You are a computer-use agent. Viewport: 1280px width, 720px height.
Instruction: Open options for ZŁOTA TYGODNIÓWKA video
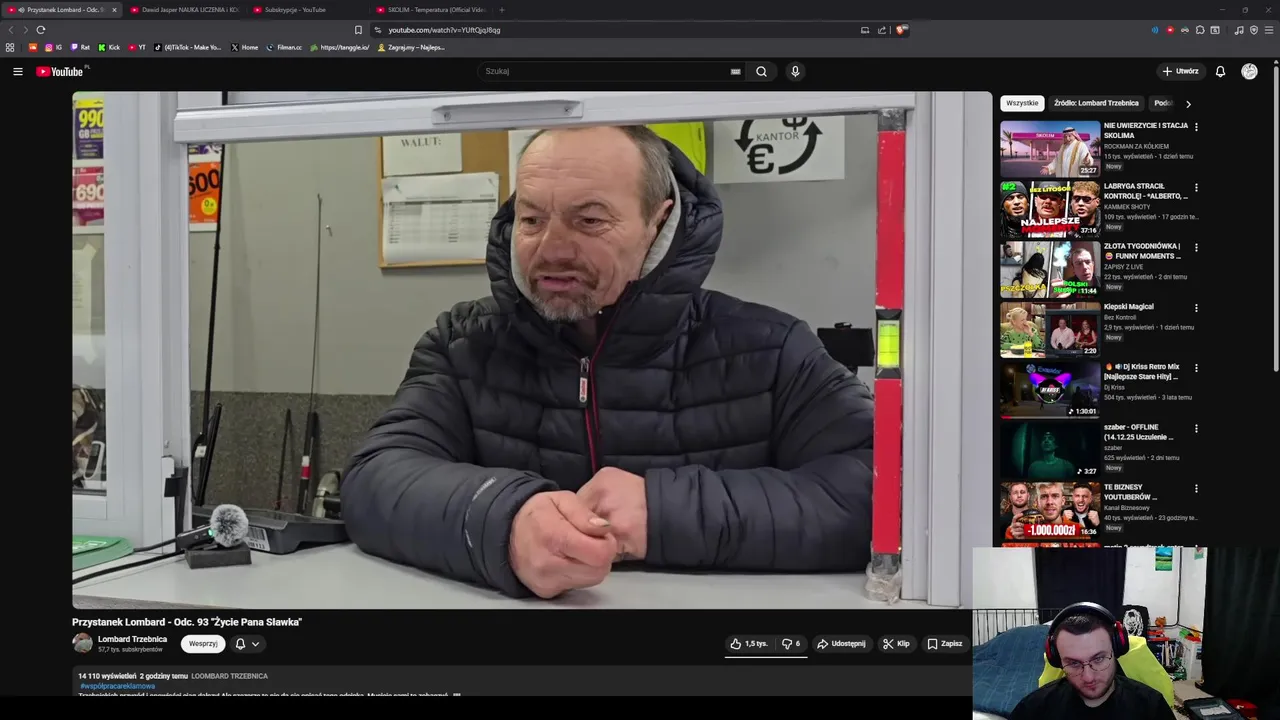1196,247
